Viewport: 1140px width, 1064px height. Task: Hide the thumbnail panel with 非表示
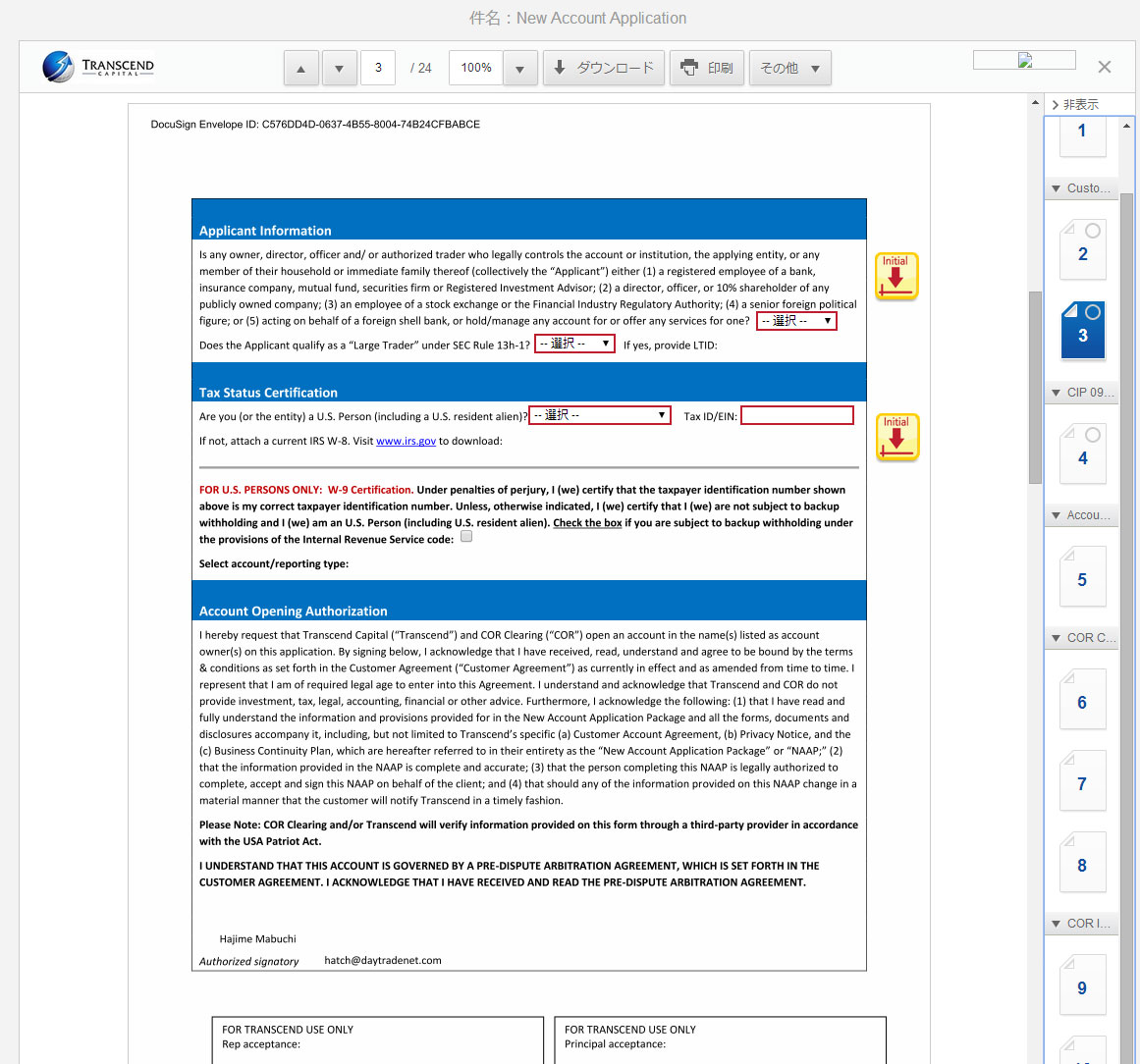(x=1074, y=104)
